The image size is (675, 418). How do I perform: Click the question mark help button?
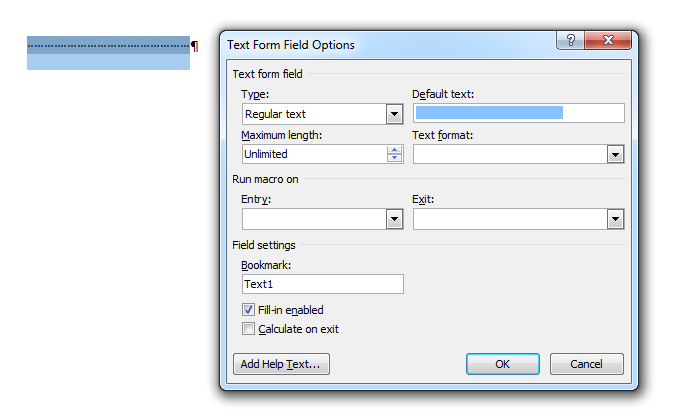pos(571,41)
